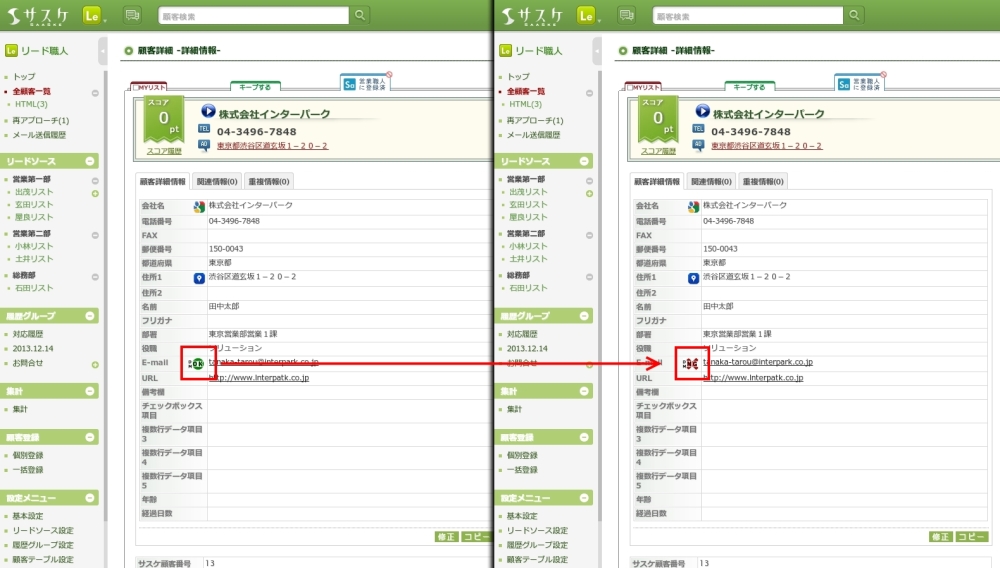
Task: Toggle the キープする tab in left screen
Action: [x=256, y=87]
